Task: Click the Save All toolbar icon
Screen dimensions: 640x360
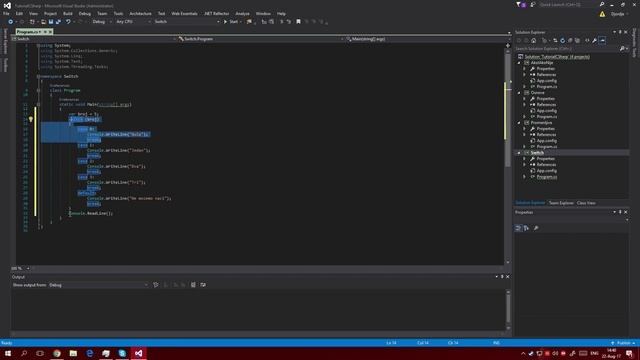Action: click(x=58, y=22)
